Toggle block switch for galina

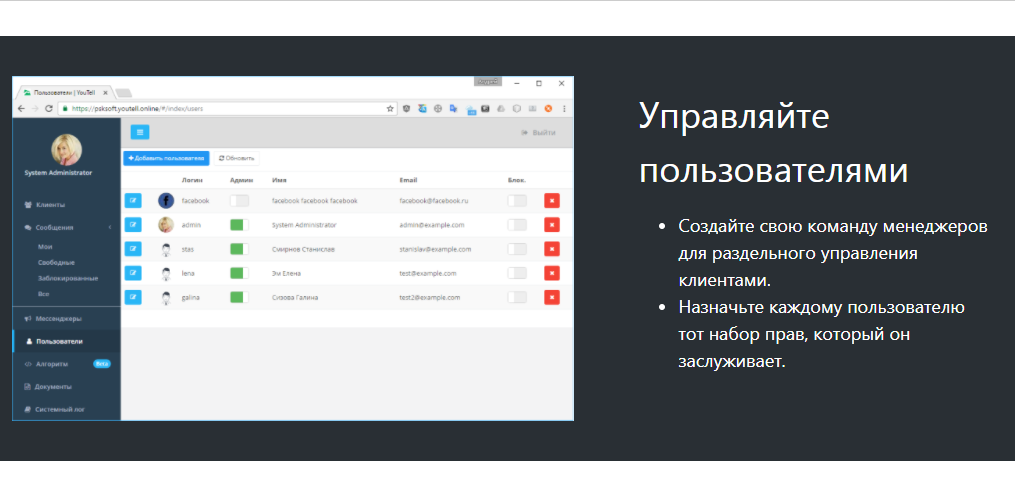pos(517,297)
